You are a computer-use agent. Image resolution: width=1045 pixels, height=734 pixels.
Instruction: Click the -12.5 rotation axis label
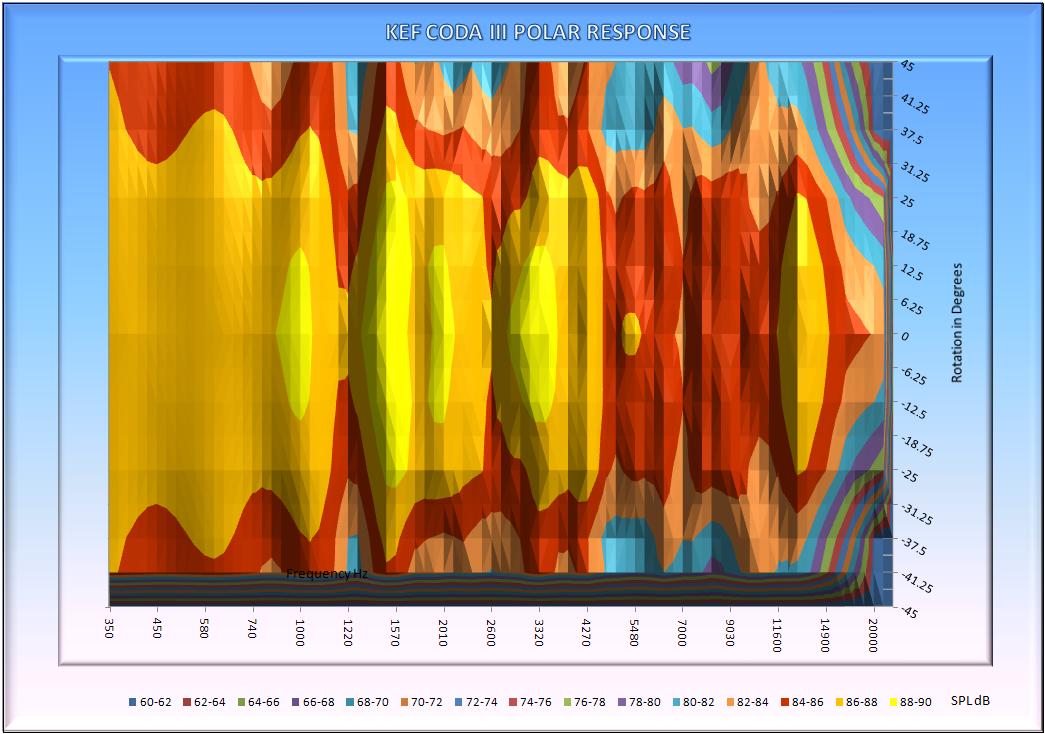click(x=914, y=410)
